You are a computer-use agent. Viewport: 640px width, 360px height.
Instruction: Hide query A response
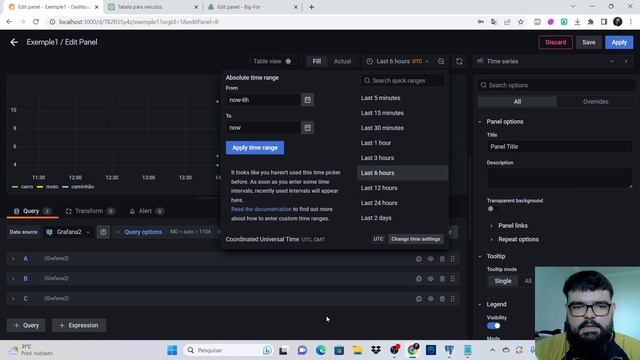click(431, 259)
